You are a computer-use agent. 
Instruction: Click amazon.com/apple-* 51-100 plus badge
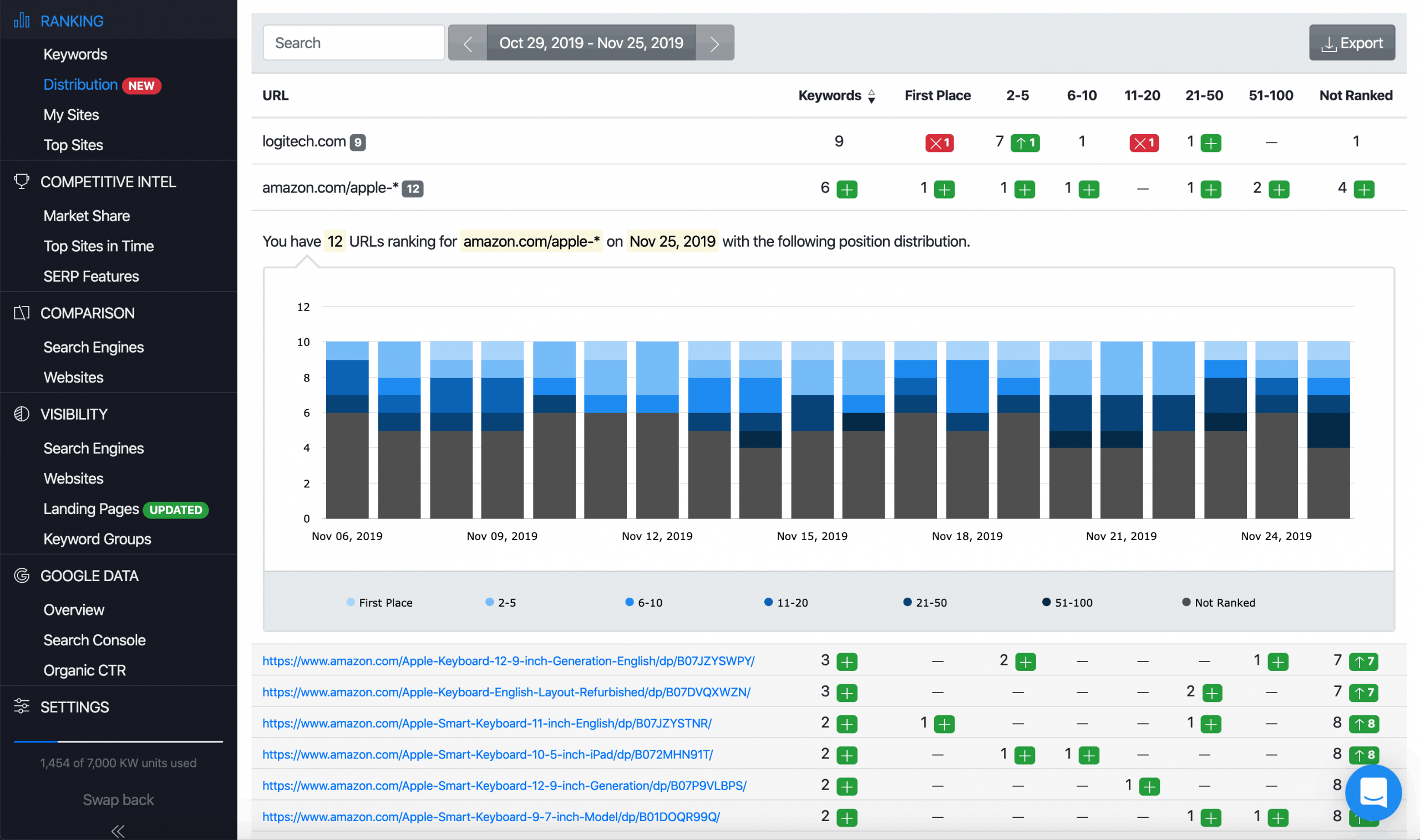click(1279, 190)
